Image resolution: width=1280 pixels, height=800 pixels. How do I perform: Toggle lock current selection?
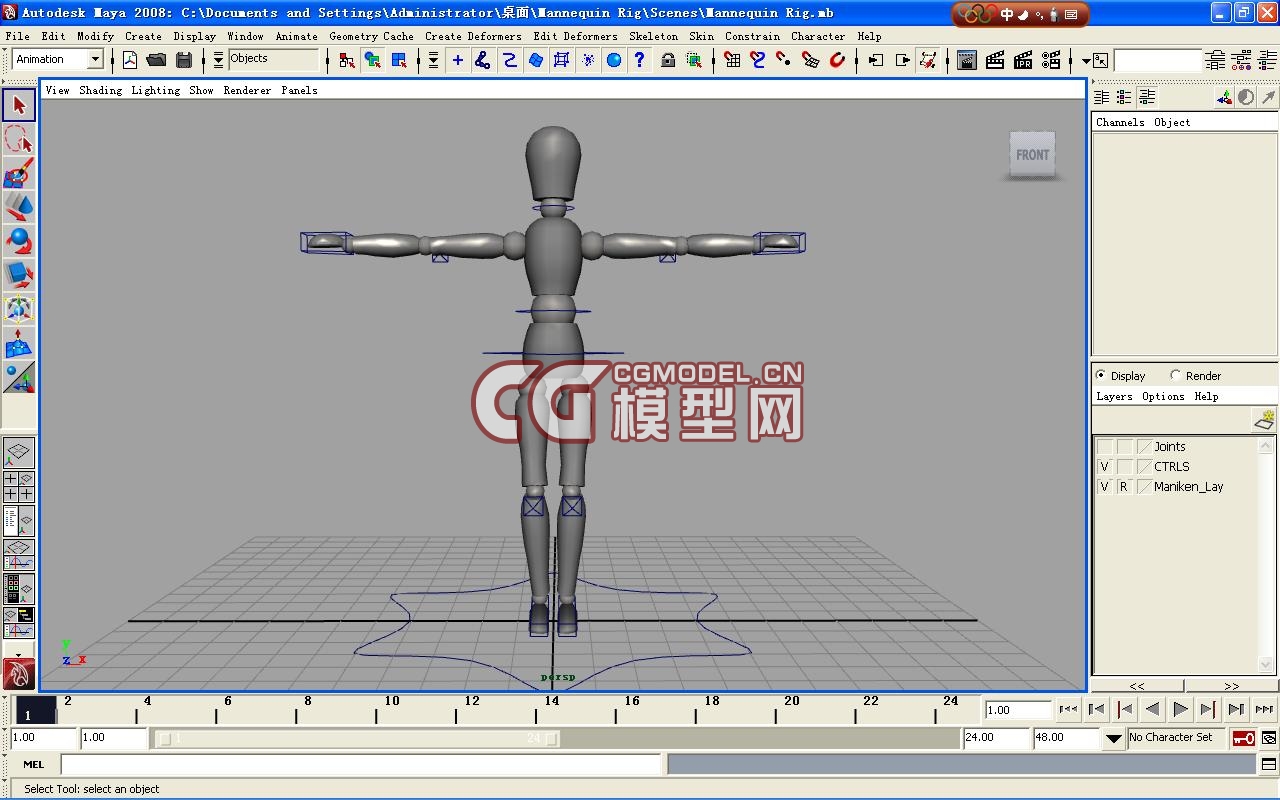(x=668, y=60)
